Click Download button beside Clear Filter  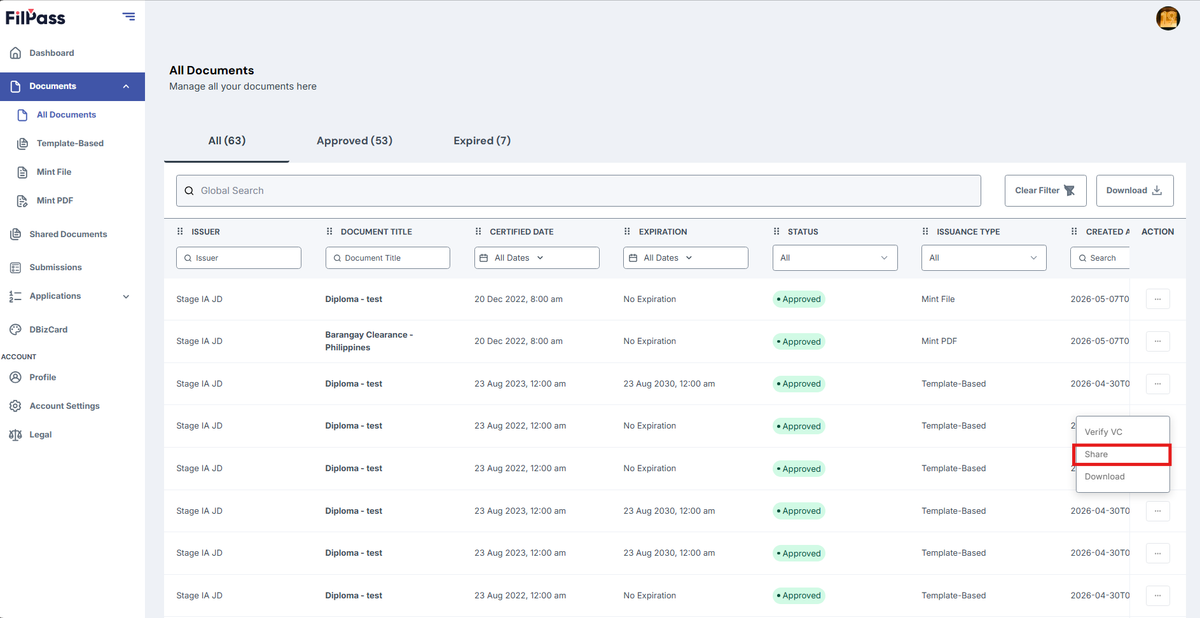coord(1135,190)
